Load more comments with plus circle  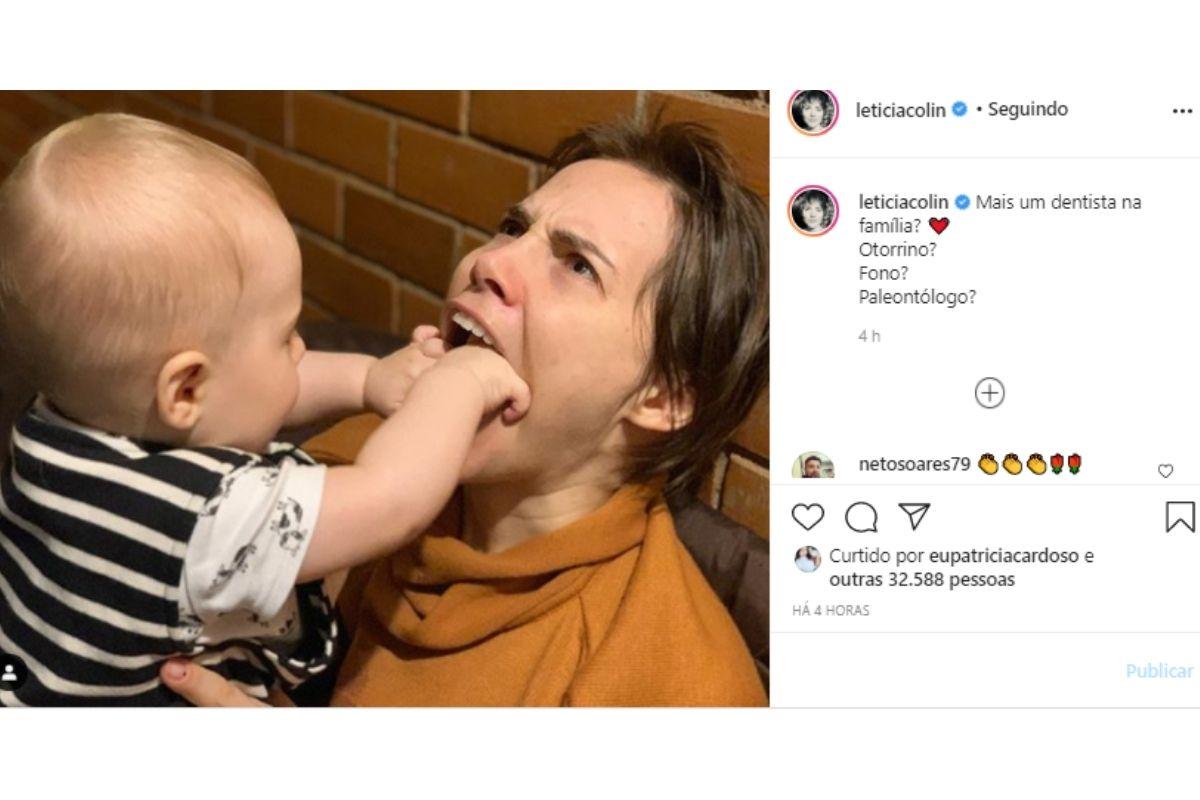click(989, 393)
